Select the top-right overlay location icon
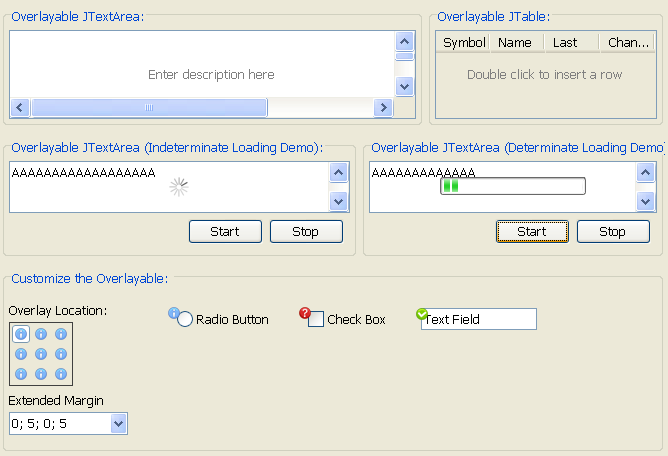The height and width of the screenshot is (456, 668). tap(61, 334)
